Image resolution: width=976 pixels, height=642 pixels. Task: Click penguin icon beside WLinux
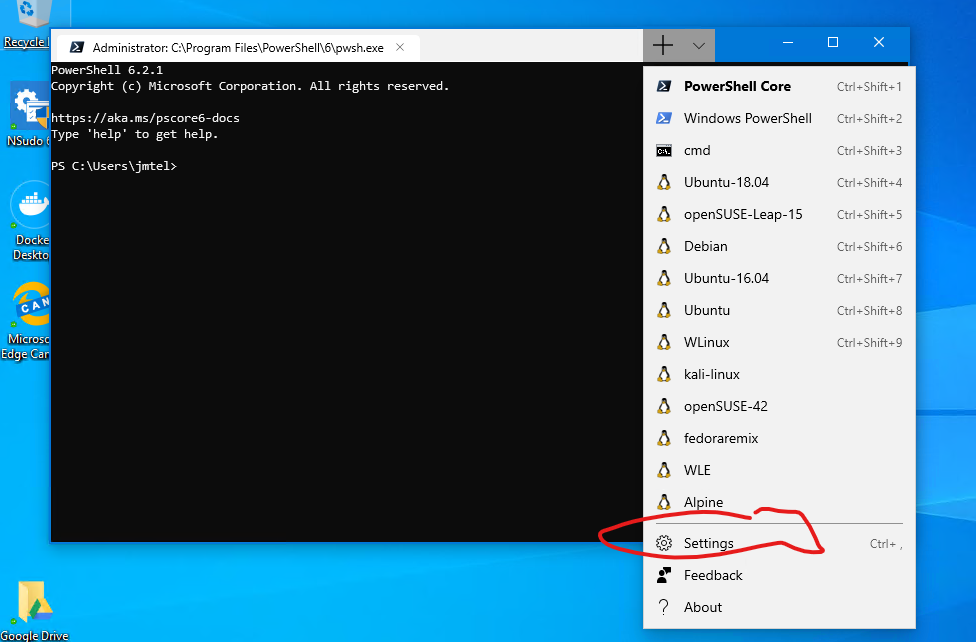pyautogui.click(x=664, y=342)
